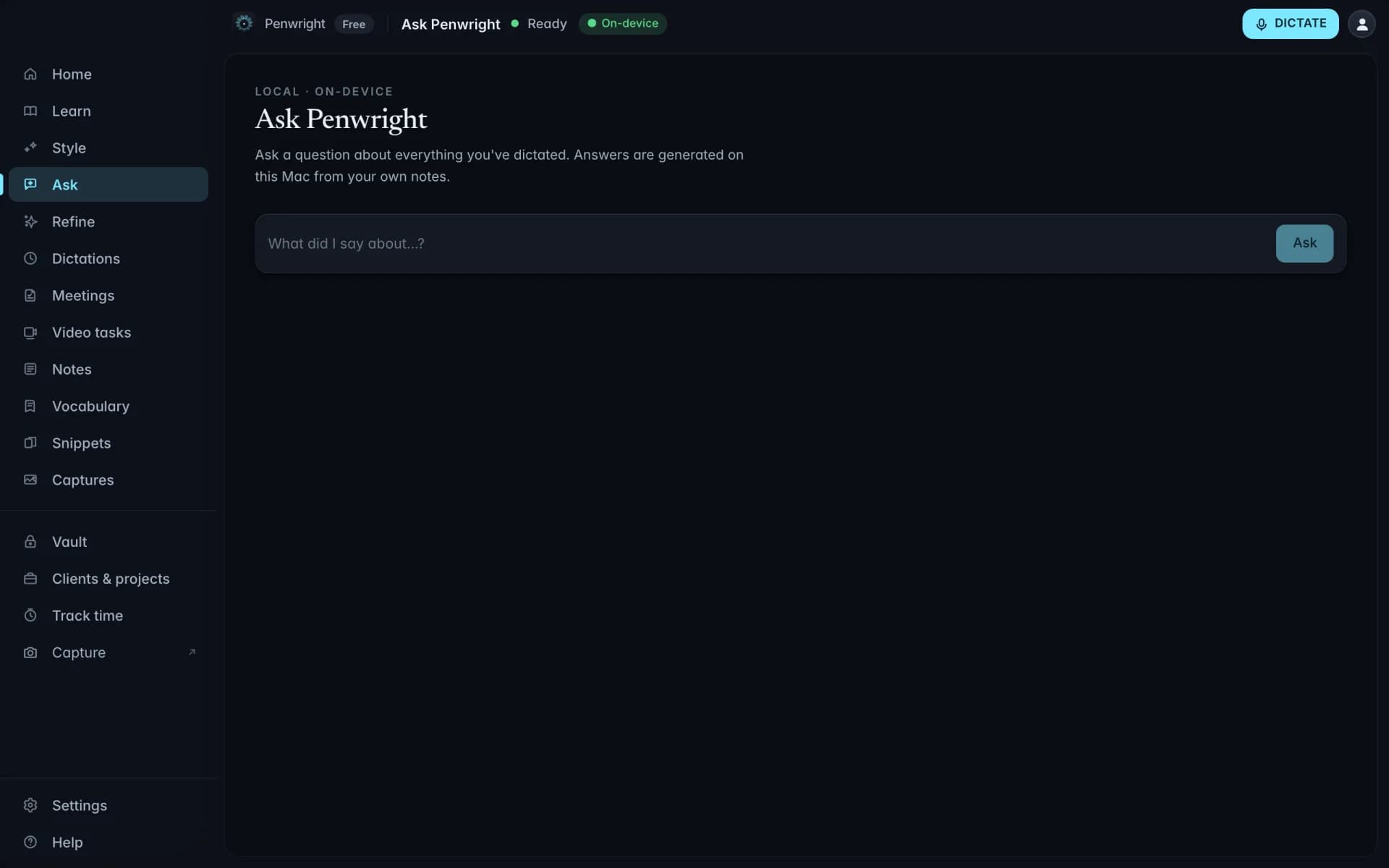Click the external arrow beside Capture
Viewport: 1389px width, 868px height.
(x=192, y=652)
